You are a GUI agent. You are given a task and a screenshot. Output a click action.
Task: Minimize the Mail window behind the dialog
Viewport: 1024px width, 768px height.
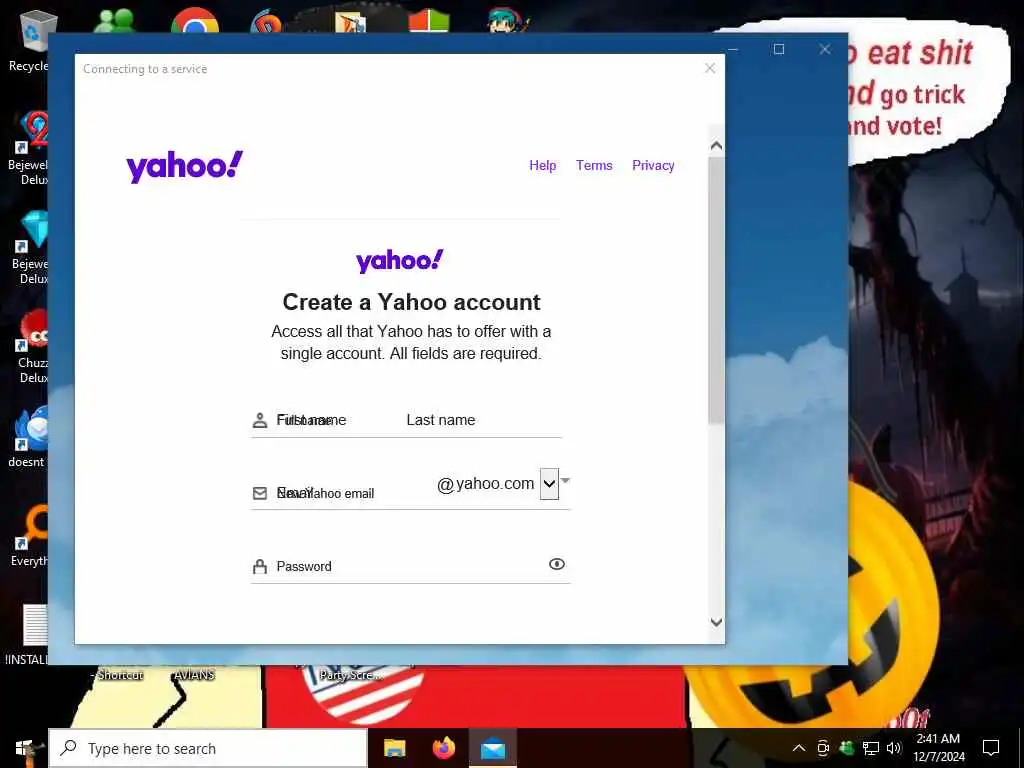733,49
